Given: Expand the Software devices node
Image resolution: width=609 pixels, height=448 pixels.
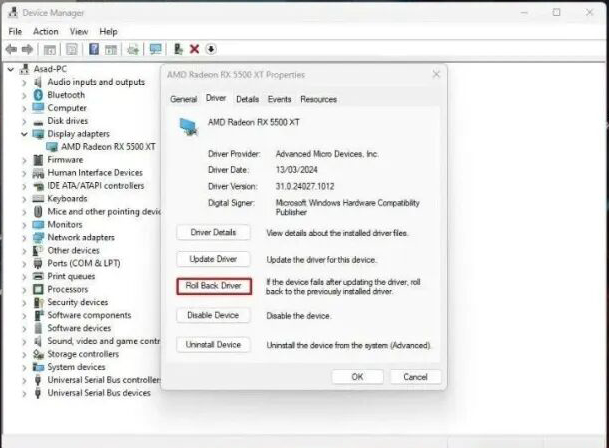Looking at the screenshot, I should tap(24, 329).
